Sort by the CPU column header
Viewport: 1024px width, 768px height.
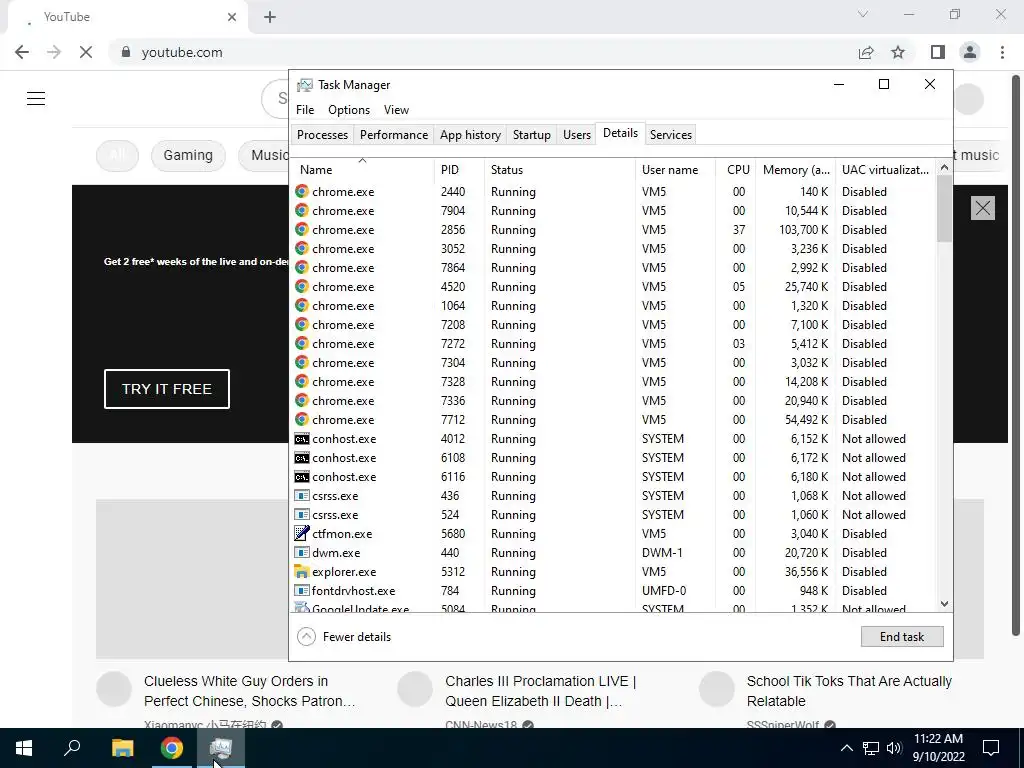click(x=736, y=170)
